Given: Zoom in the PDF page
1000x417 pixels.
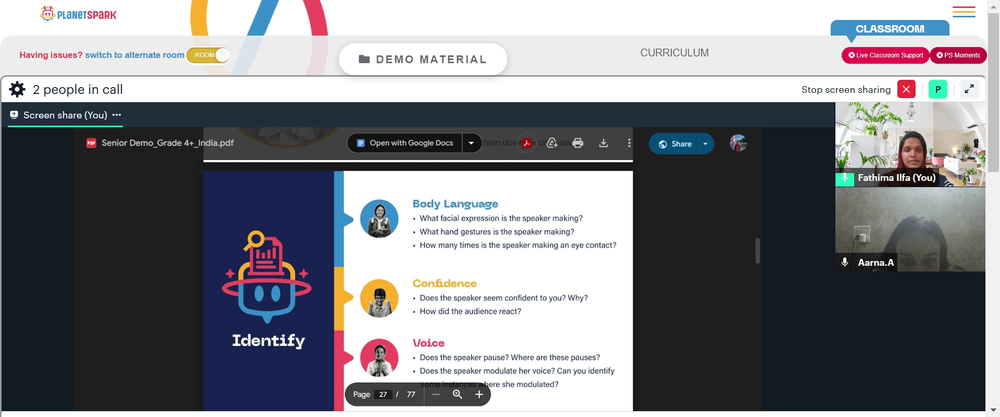Looking at the screenshot, I should tap(479, 394).
